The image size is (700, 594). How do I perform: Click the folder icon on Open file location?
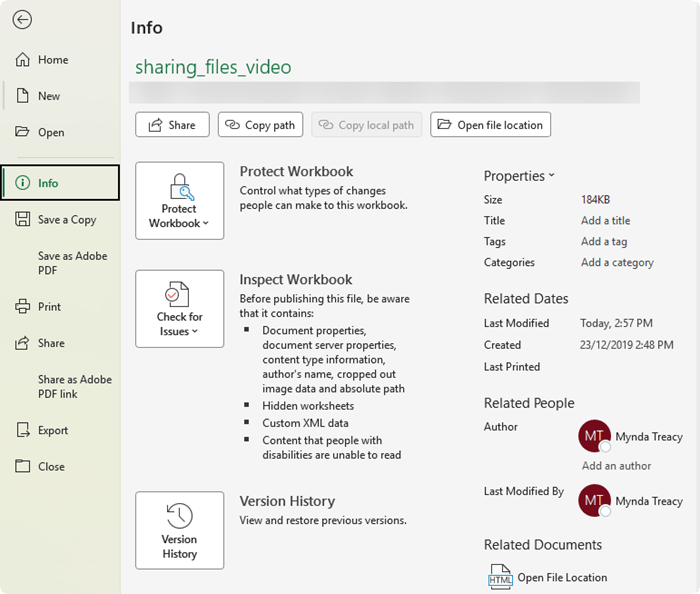pos(444,124)
